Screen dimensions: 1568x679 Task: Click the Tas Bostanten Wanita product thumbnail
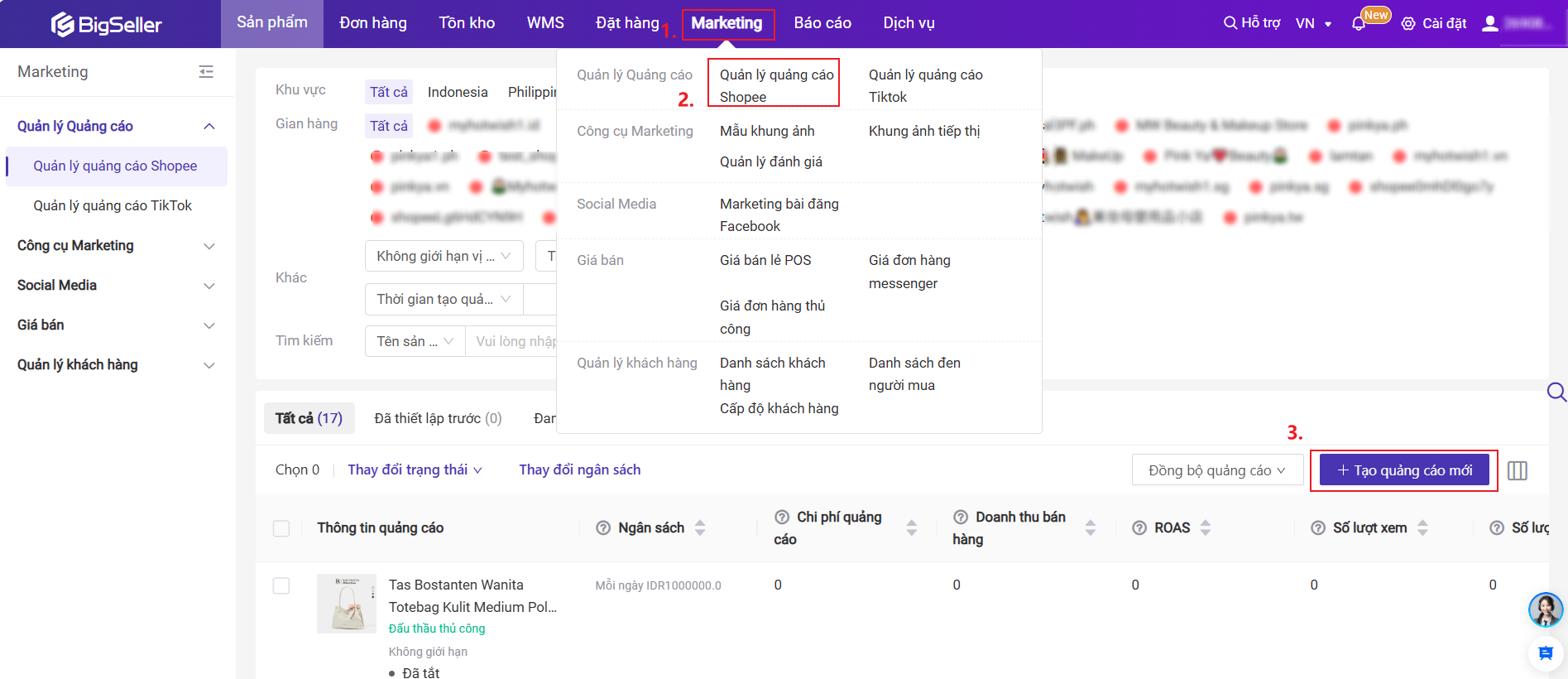click(x=347, y=604)
